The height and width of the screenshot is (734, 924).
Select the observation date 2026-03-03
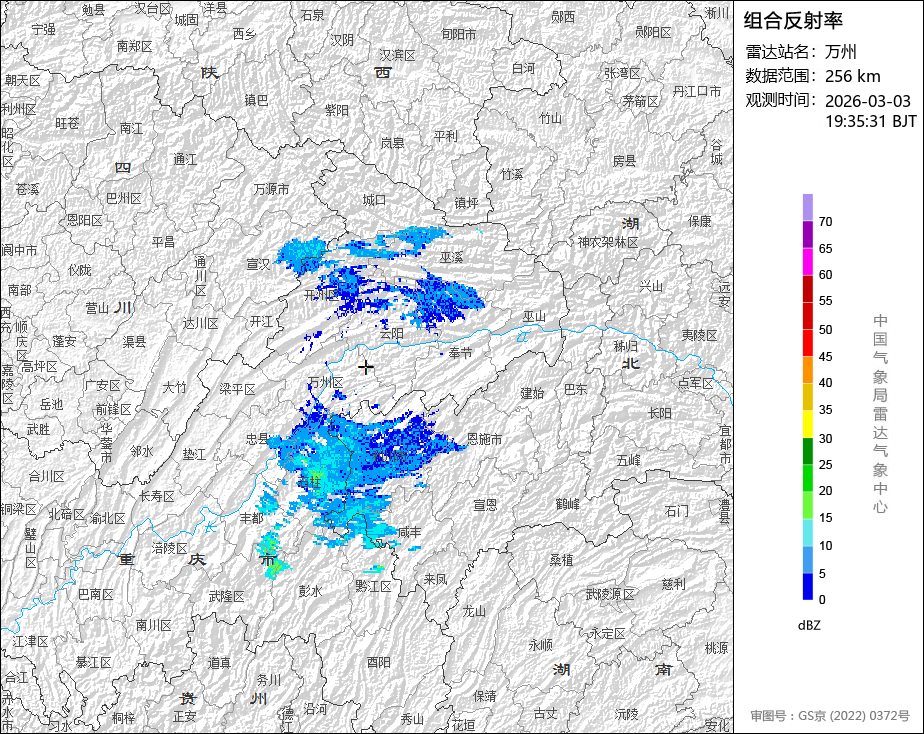coord(867,101)
